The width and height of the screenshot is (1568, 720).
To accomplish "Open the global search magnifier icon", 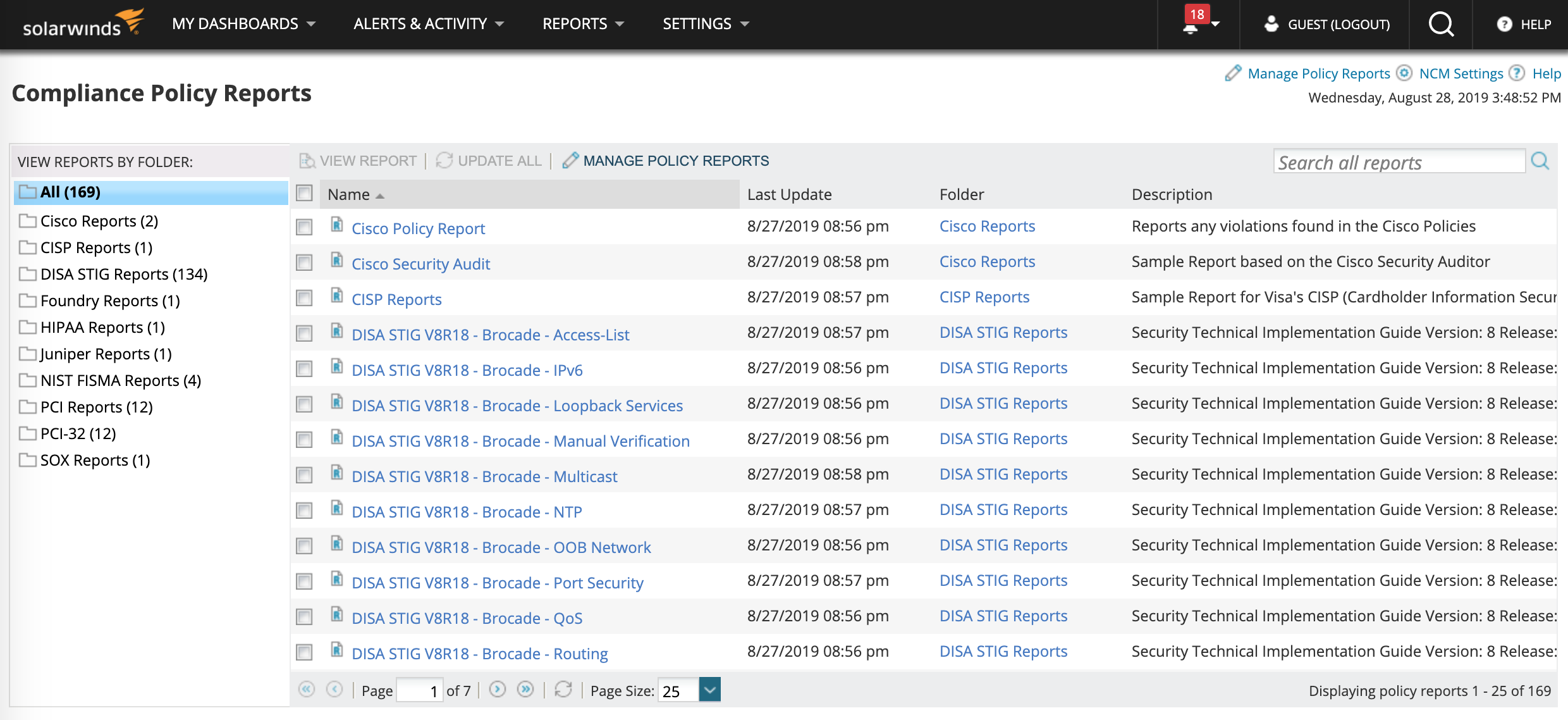I will [1441, 24].
